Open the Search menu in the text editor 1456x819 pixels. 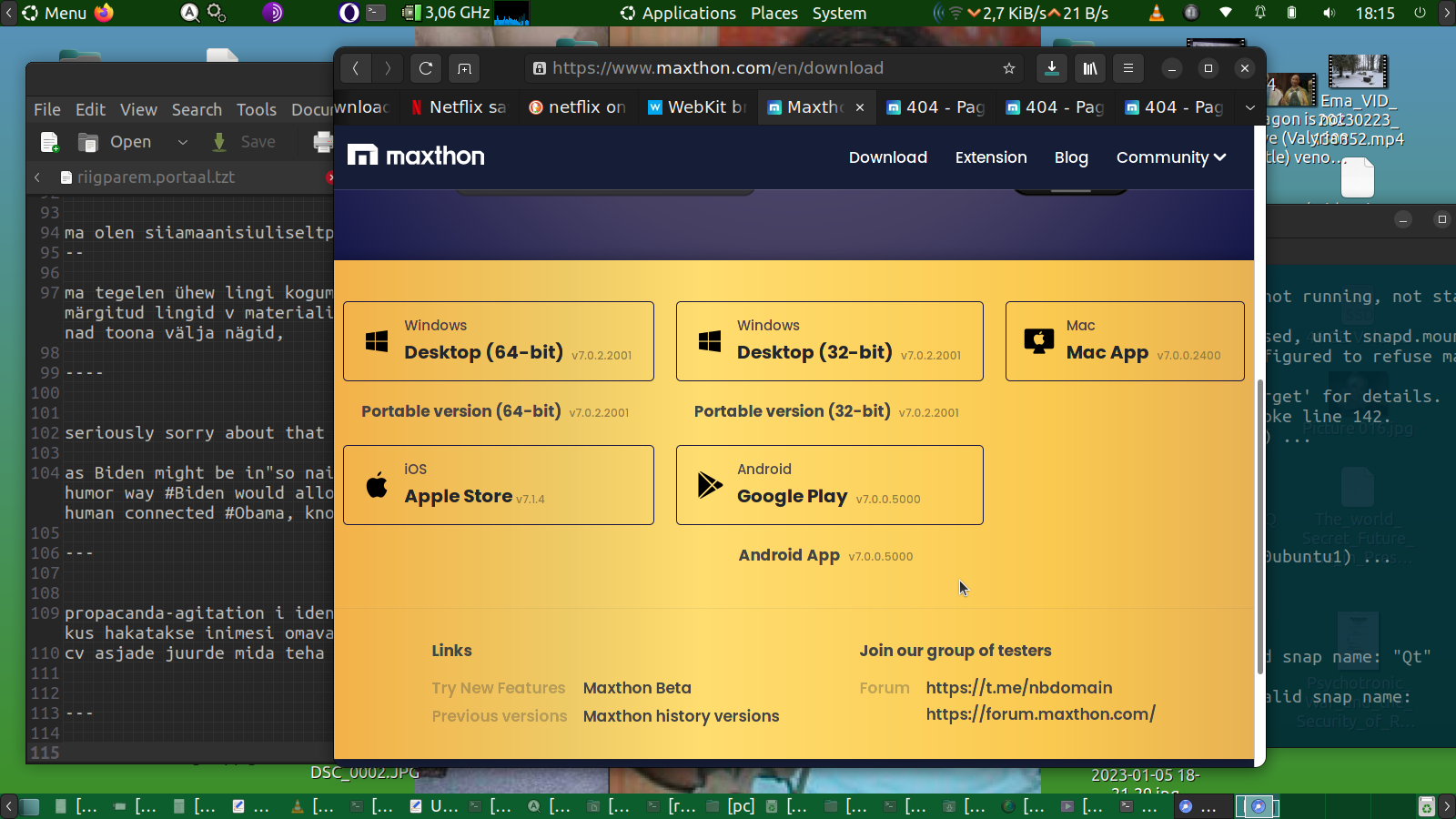click(x=197, y=110)
